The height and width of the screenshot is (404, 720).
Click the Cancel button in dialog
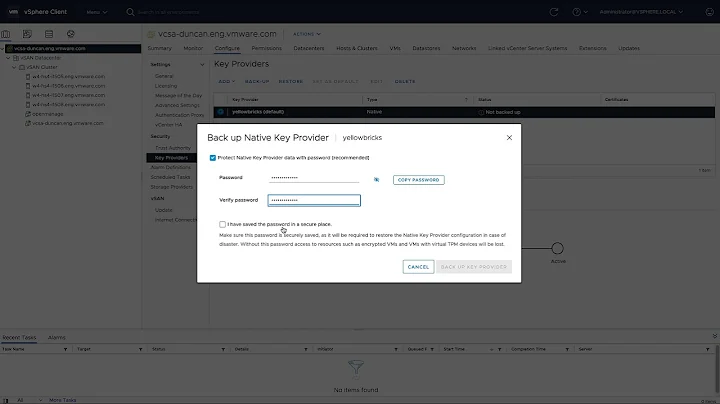click(418, 267)
